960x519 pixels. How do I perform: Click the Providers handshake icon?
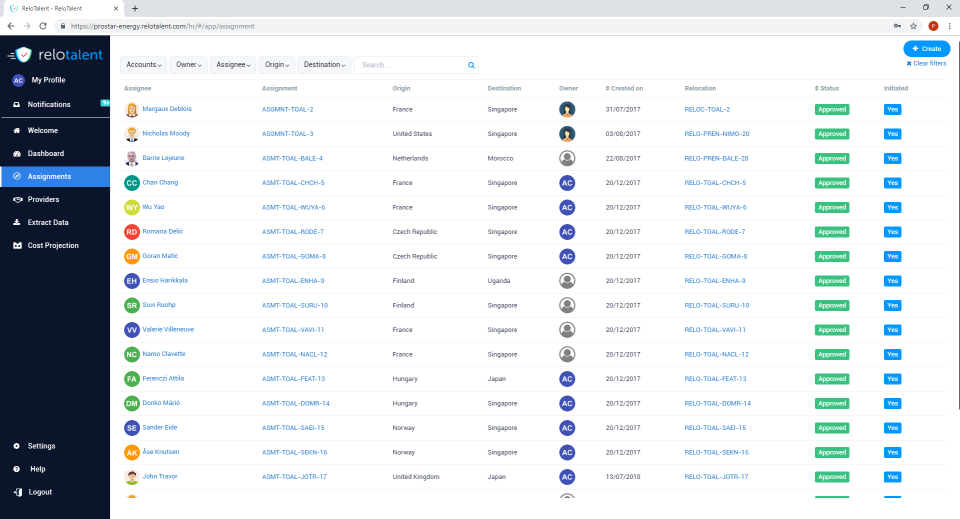[17, 200]
